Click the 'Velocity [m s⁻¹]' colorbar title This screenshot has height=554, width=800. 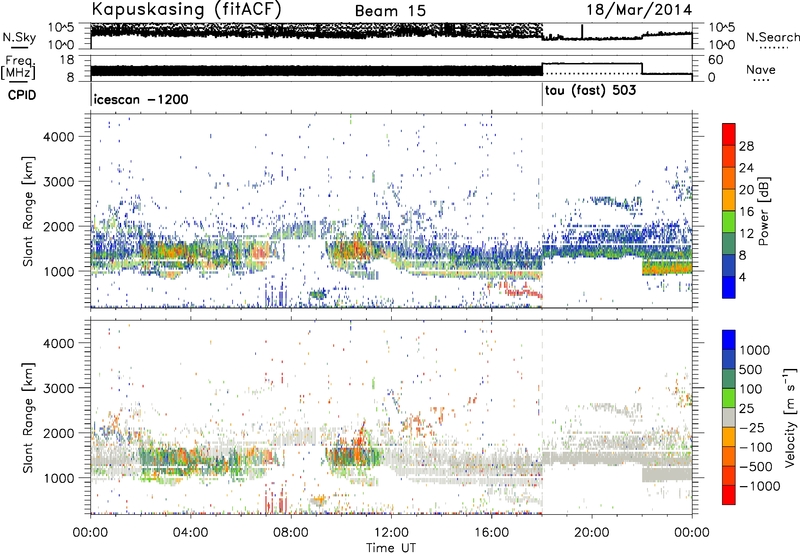(x=790, y=417)
